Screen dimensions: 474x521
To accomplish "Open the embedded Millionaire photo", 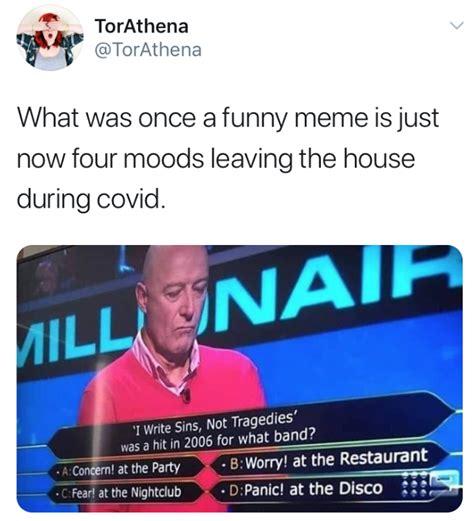I will pos(240,379).
